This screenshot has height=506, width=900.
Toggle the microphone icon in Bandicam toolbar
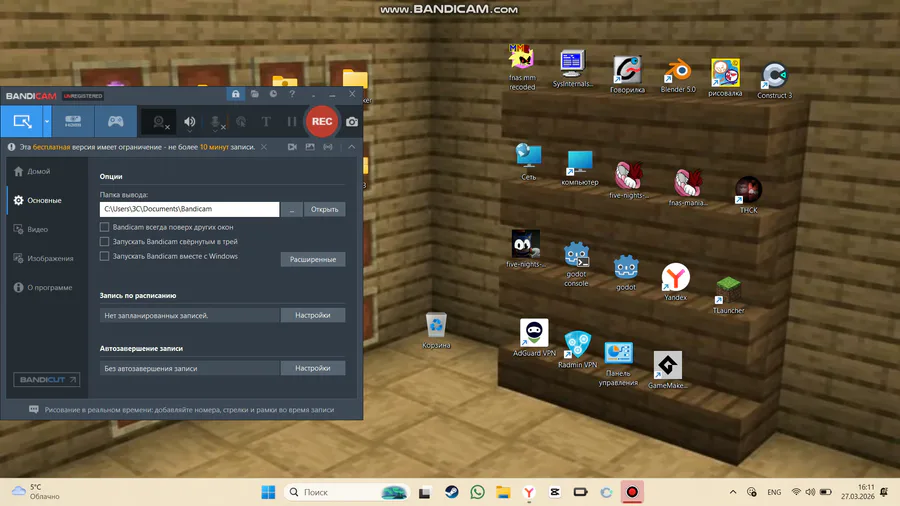[215, 122]
